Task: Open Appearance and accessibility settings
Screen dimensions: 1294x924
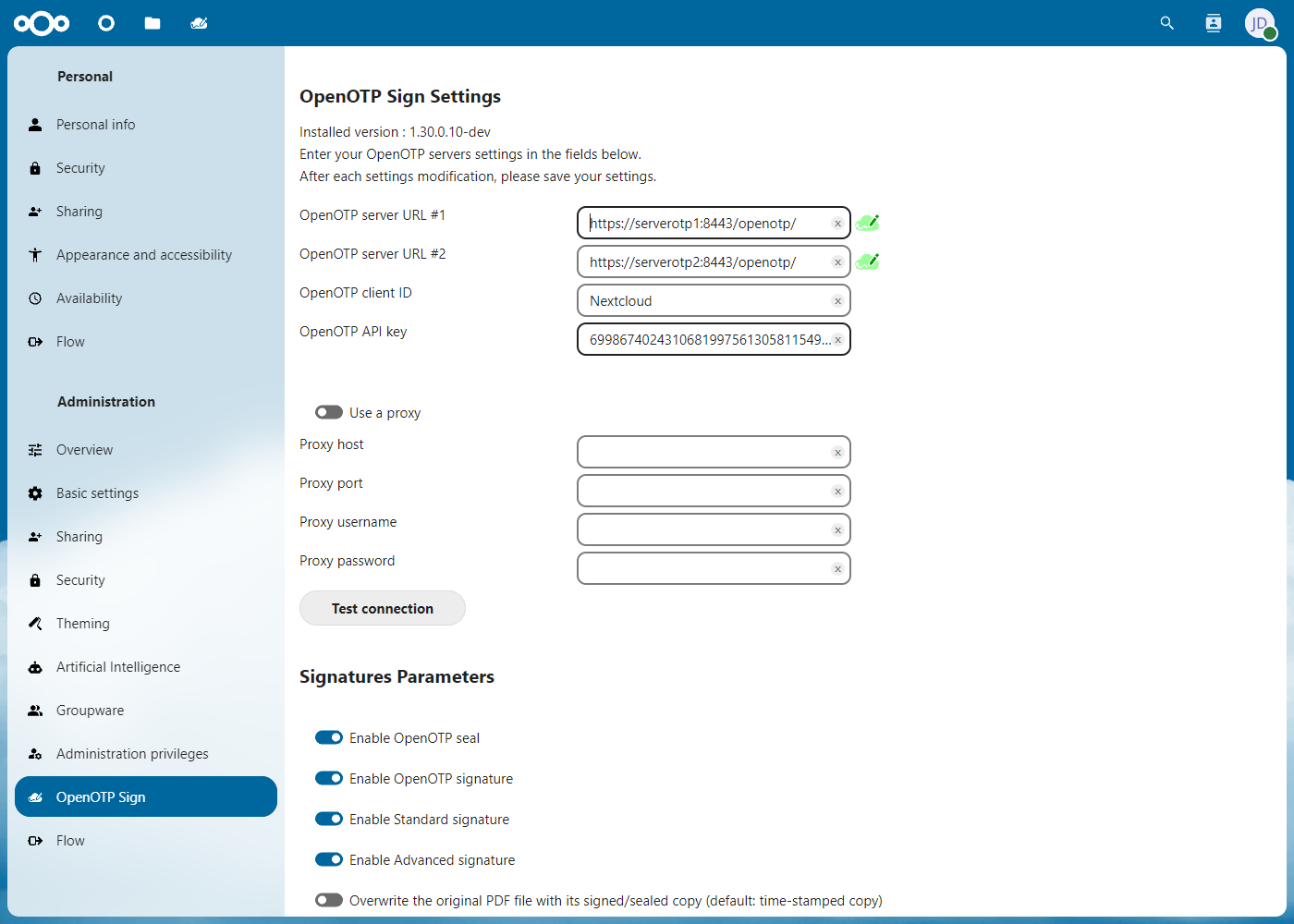Action: [146, 255]
